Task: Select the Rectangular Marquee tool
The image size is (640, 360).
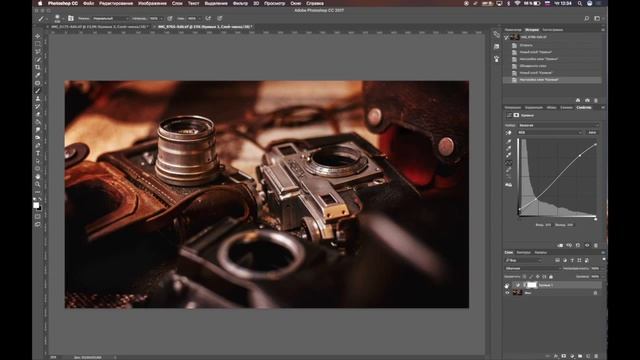Action: [38, 44]
